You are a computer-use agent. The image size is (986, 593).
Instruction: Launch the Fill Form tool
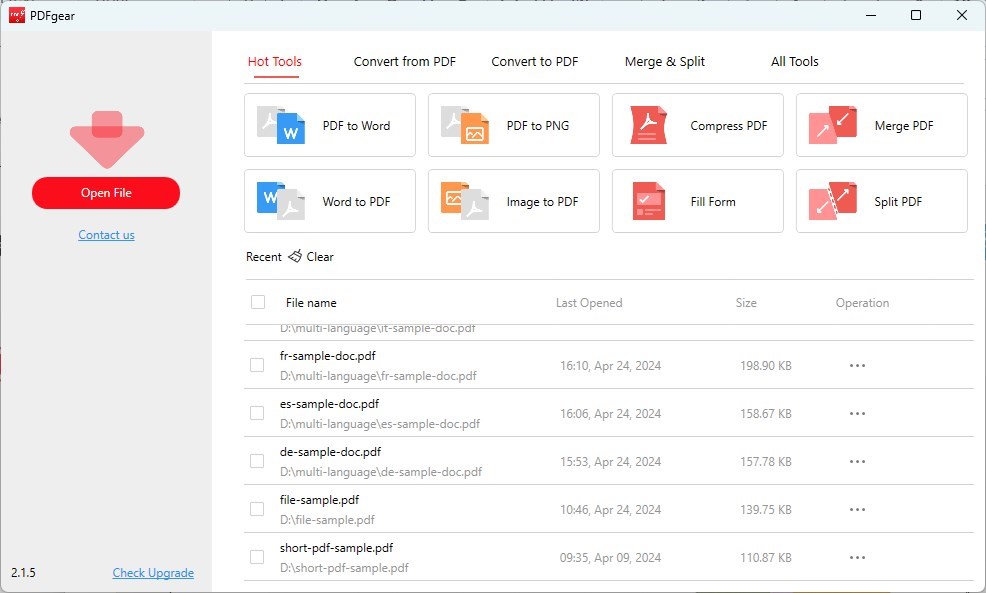tap(697, 201)
